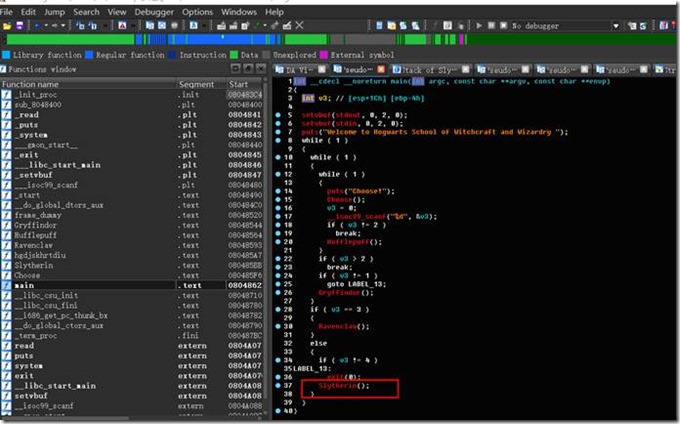
Task: Toggle breakpoint dot on line 30 Ravenclaw
Action: [x=278, y=326]
